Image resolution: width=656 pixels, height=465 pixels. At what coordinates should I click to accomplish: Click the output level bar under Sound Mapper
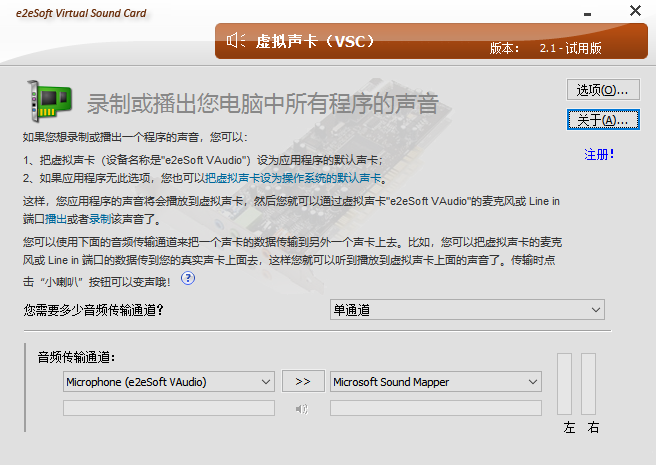436,408
